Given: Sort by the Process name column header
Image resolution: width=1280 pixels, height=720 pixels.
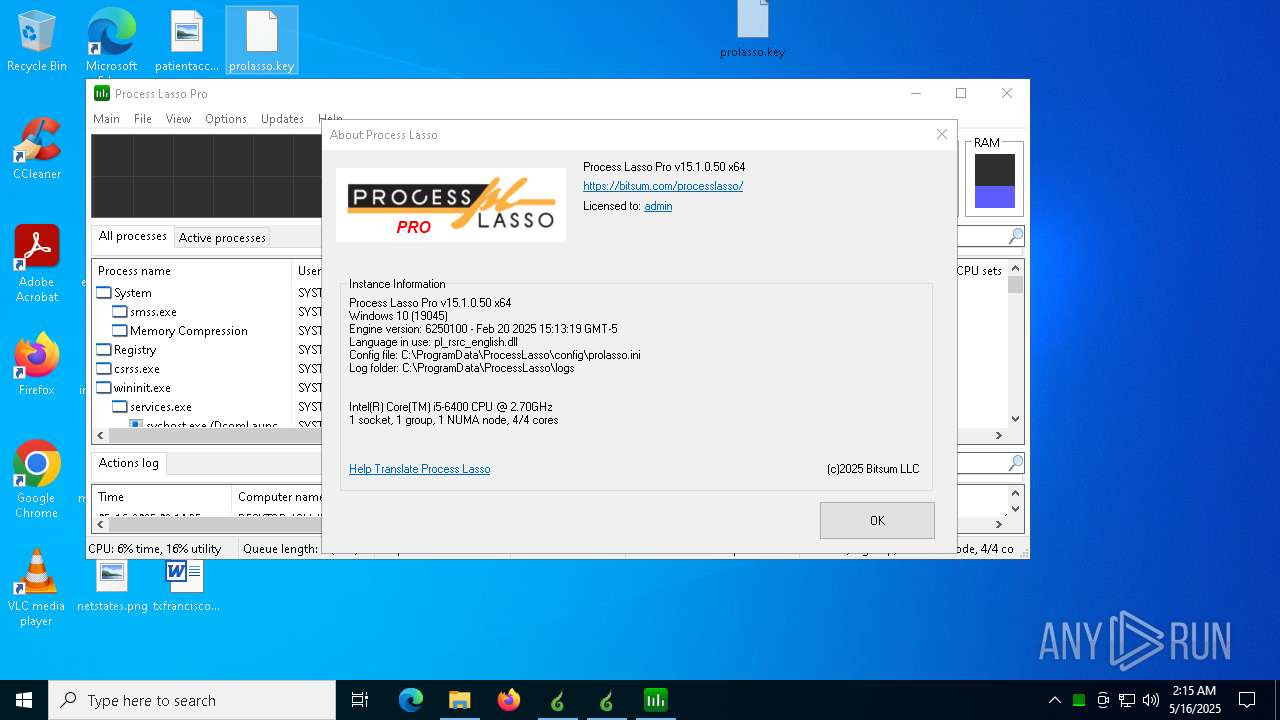Looking at the screenshot, I should click(x=192, y=271).
